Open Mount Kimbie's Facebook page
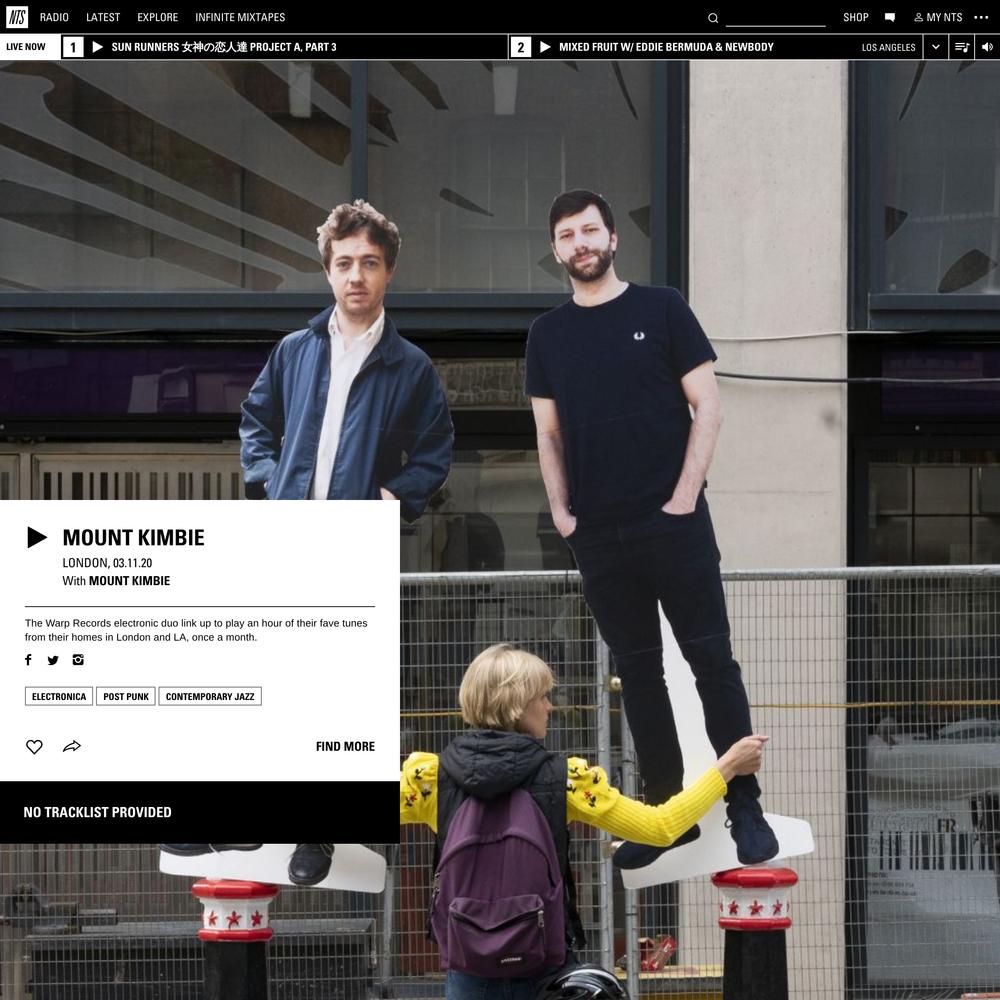 pos(29,660)
